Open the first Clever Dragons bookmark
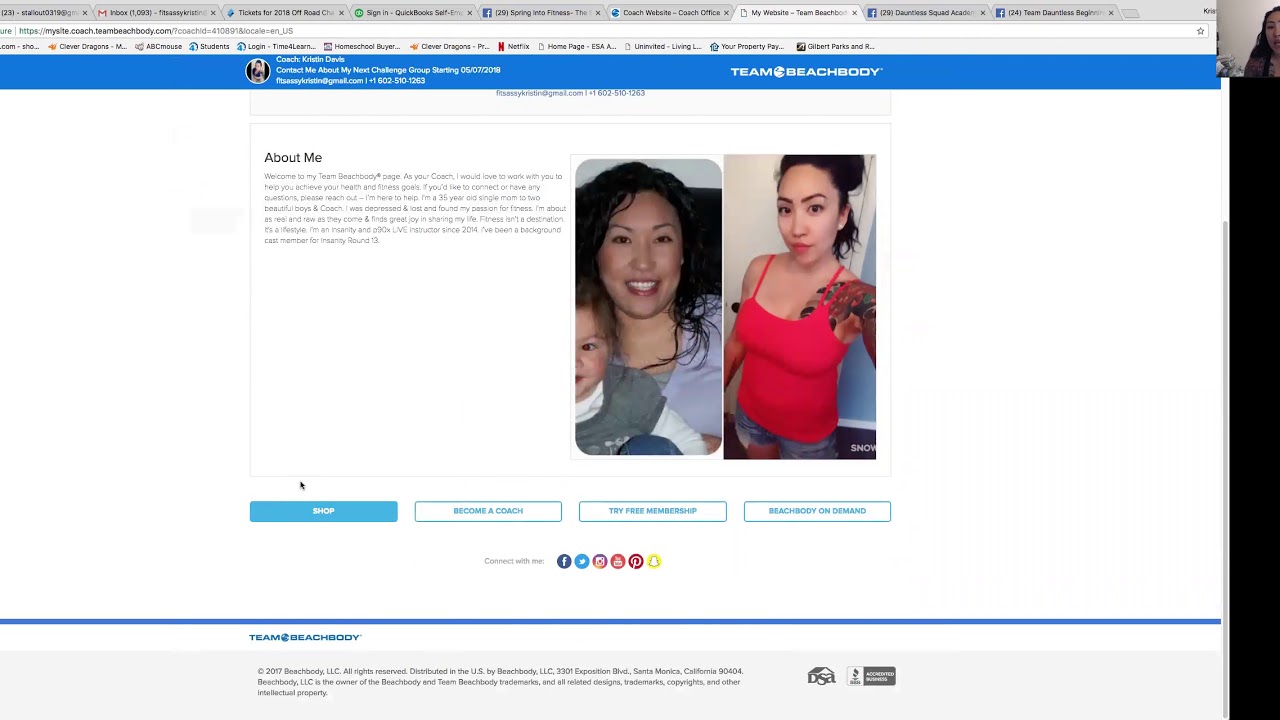This screenshot has height=720, width=1280. tap(87, 46)
